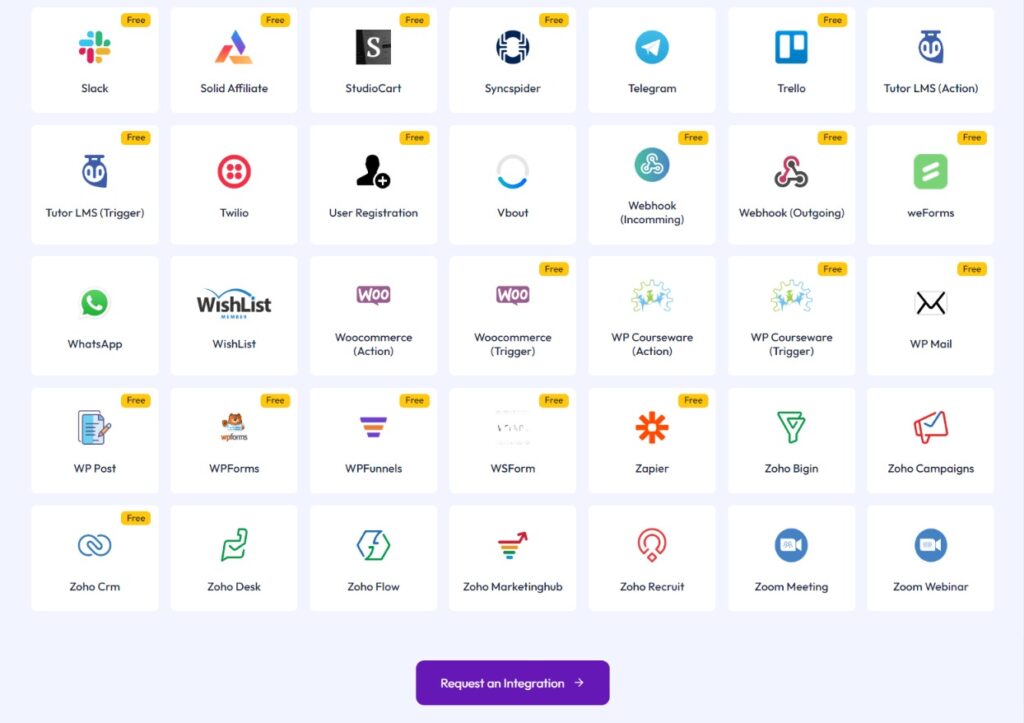This screenshot has width=1024, height=723.
Task: Click the Zapier orange asterisk icon
Action: click(x=652, y=428)
